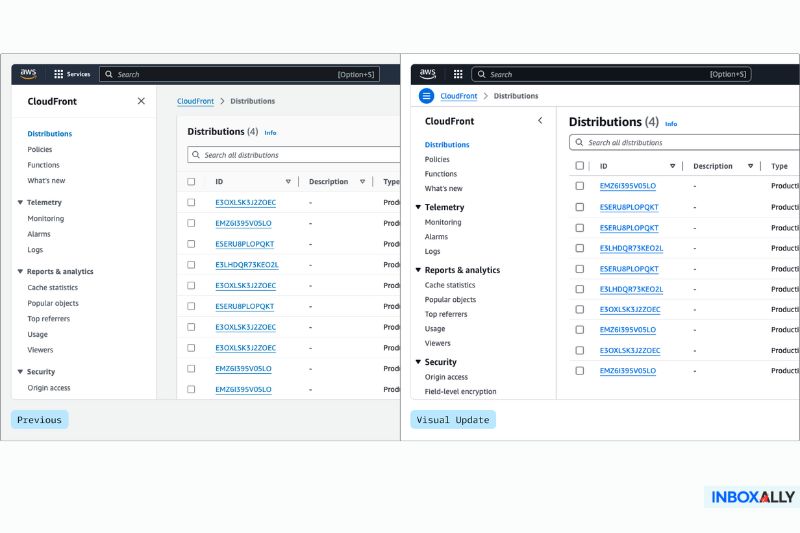Click the magnifier in 'Search all distributions' in the Visual Update panel
This screenshot has height=533, width=800.
(x=579, y=142)
